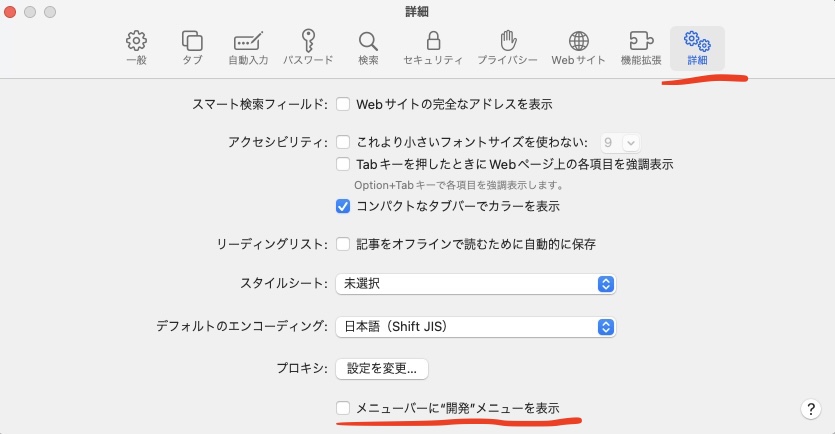Enable 記事をオフラインで読むために自動的に保存 checkbox
The height and width of the screenshot is (434, 835).
(343, 244)
